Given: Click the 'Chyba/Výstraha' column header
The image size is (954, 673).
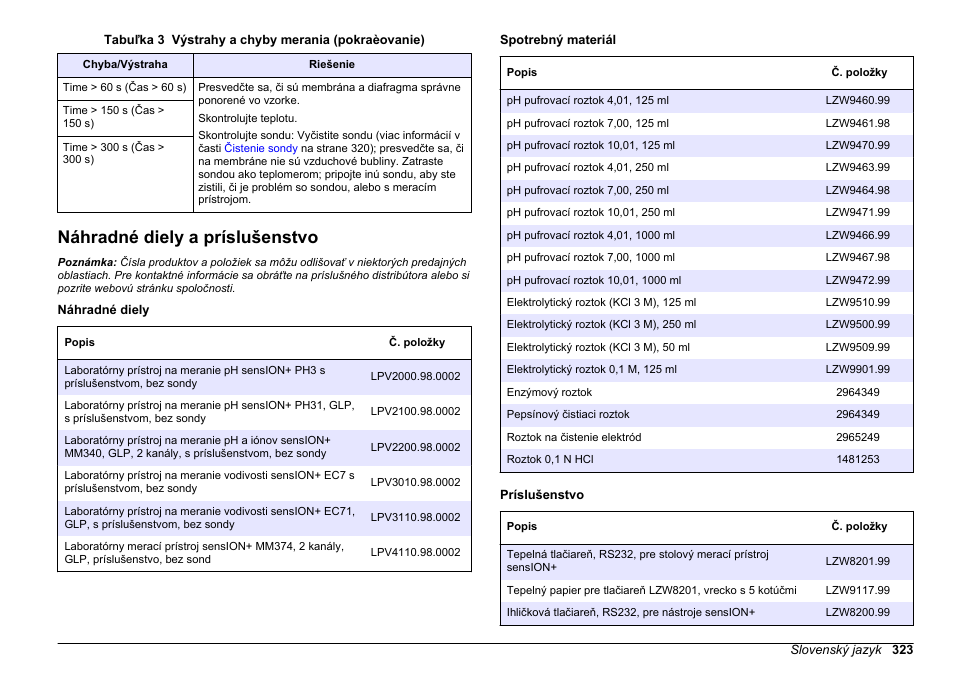Looking at the screenshot, I should 125,65.
